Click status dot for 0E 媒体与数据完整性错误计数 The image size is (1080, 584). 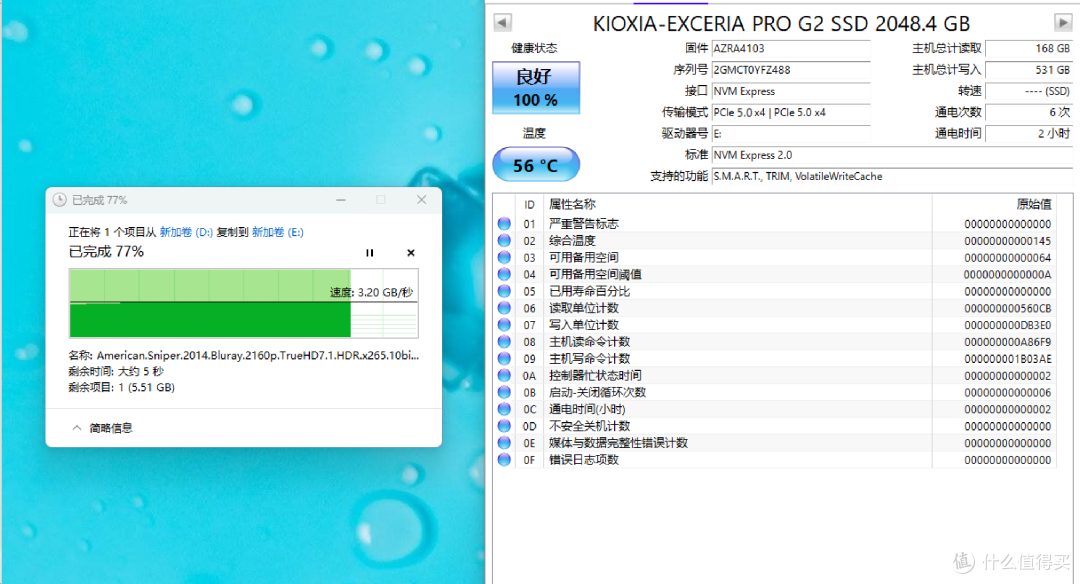tap(504, 443)
